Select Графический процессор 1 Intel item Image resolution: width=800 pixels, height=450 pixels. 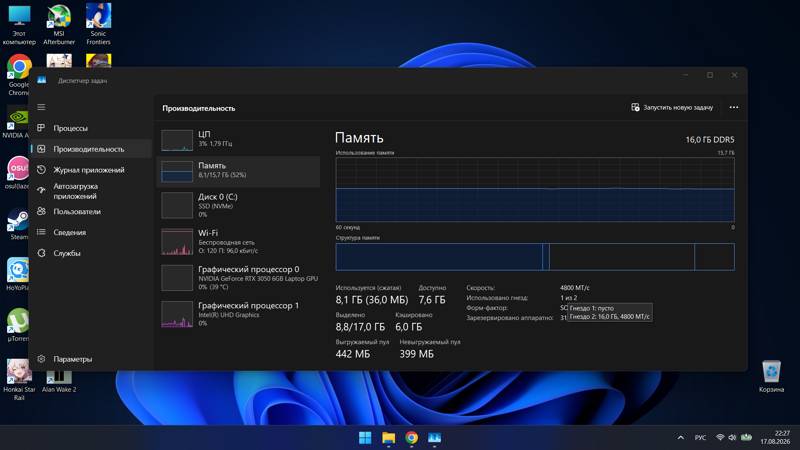[239, 314]
